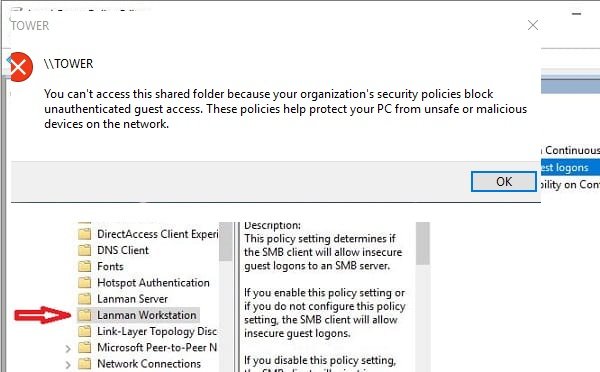
Task: Click the tree pane vertical scrollbar thumb
Action: pyautogui.click(x=226, y=241)
